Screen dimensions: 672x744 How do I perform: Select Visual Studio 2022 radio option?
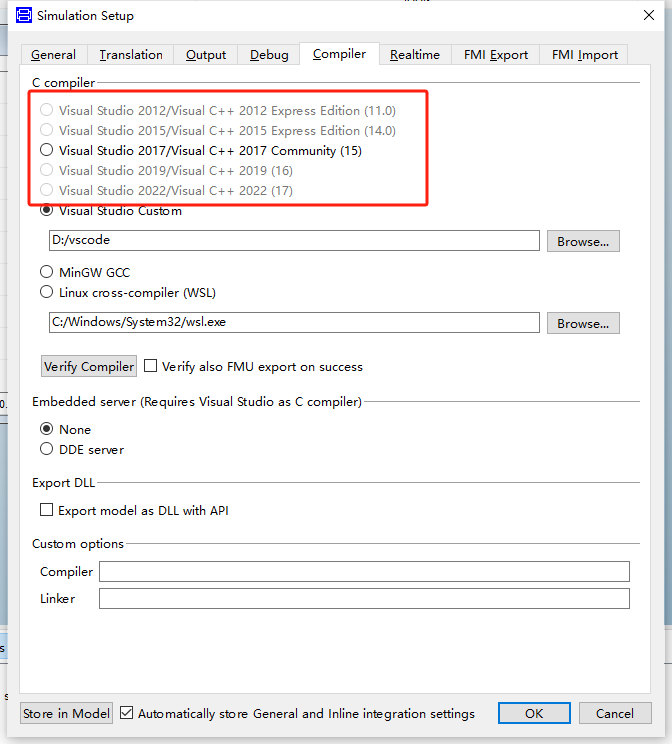pyautogui.click(x=47, y=190)
